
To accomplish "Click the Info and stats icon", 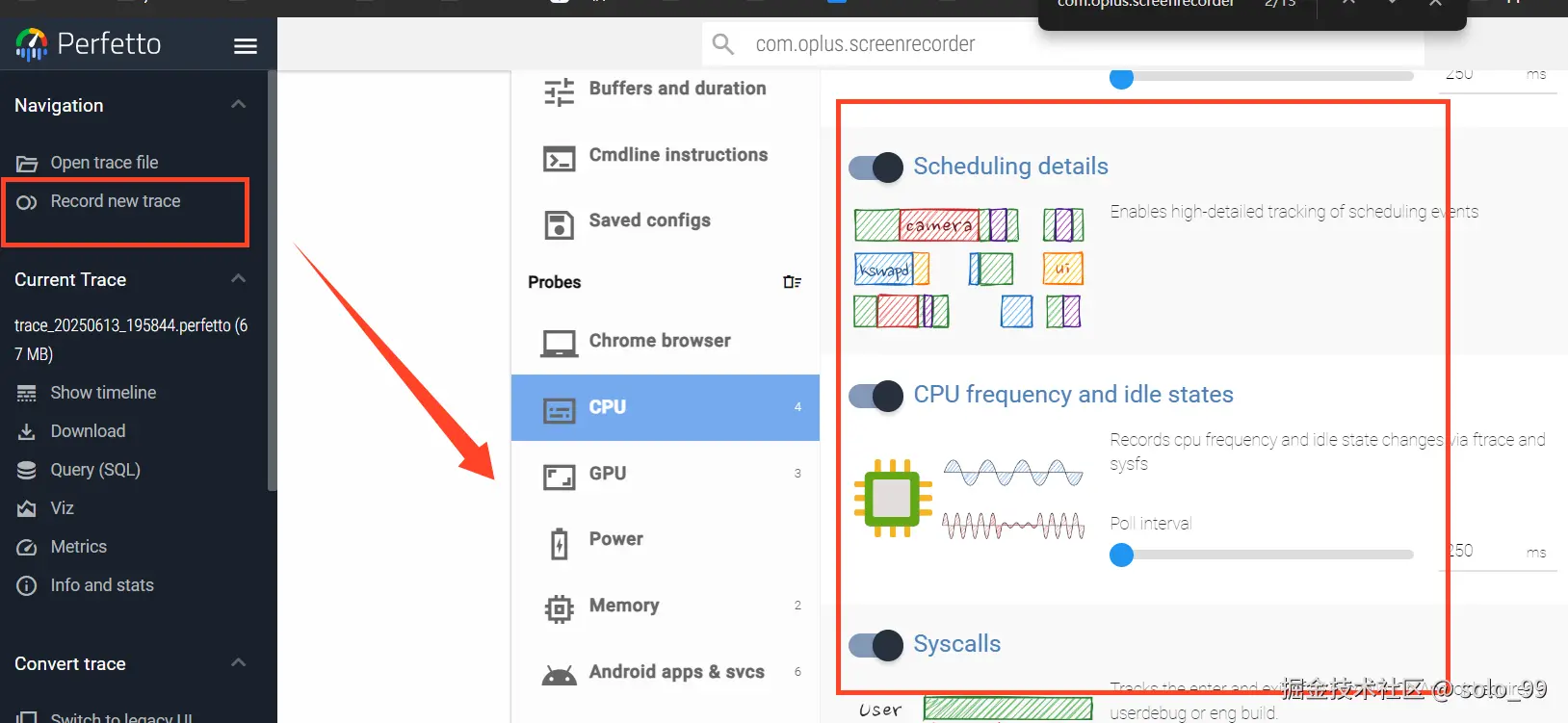I will pyautogui.click(x=27, y=585).
